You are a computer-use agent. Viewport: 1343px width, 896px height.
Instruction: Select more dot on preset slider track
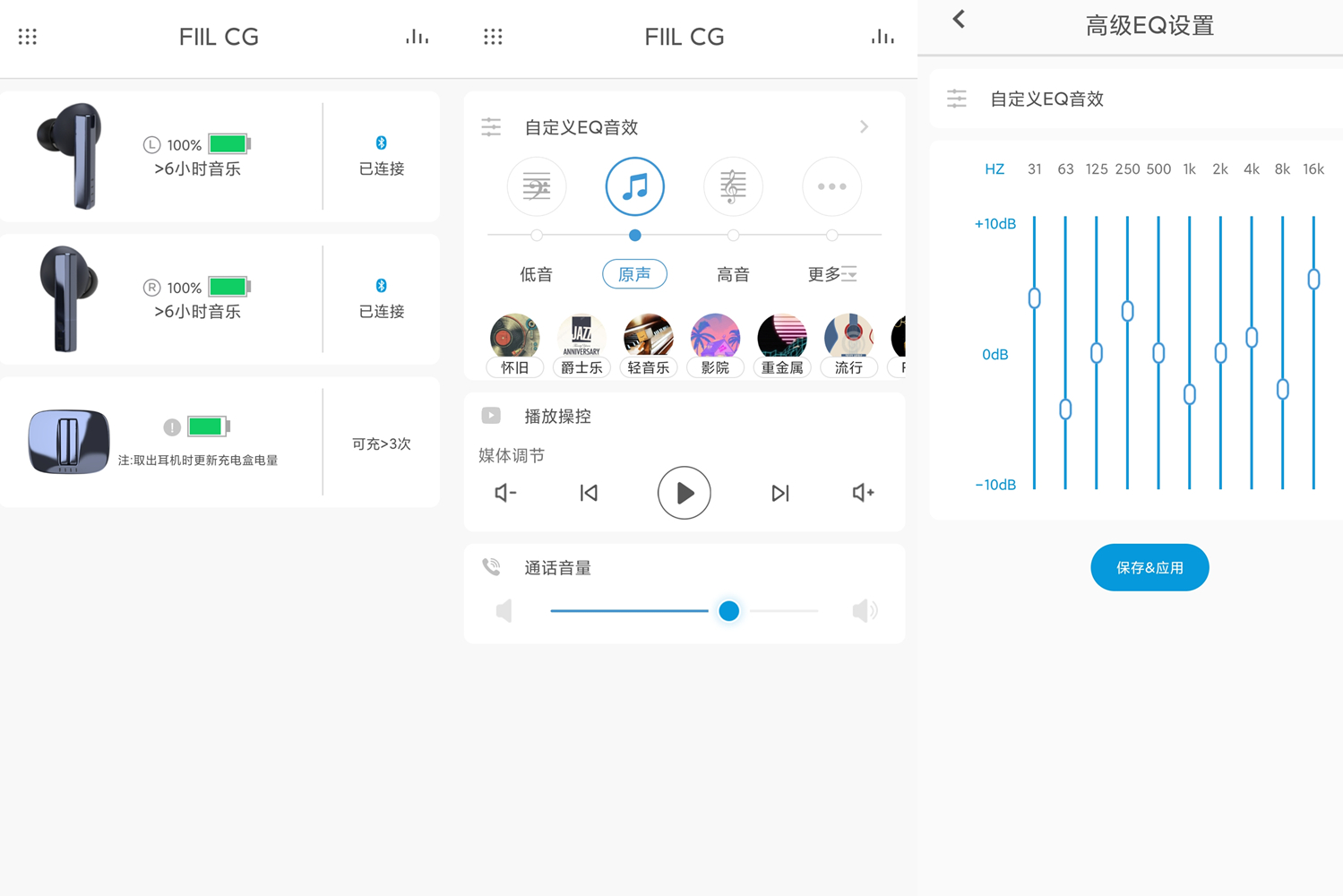[x=831, y=235]
